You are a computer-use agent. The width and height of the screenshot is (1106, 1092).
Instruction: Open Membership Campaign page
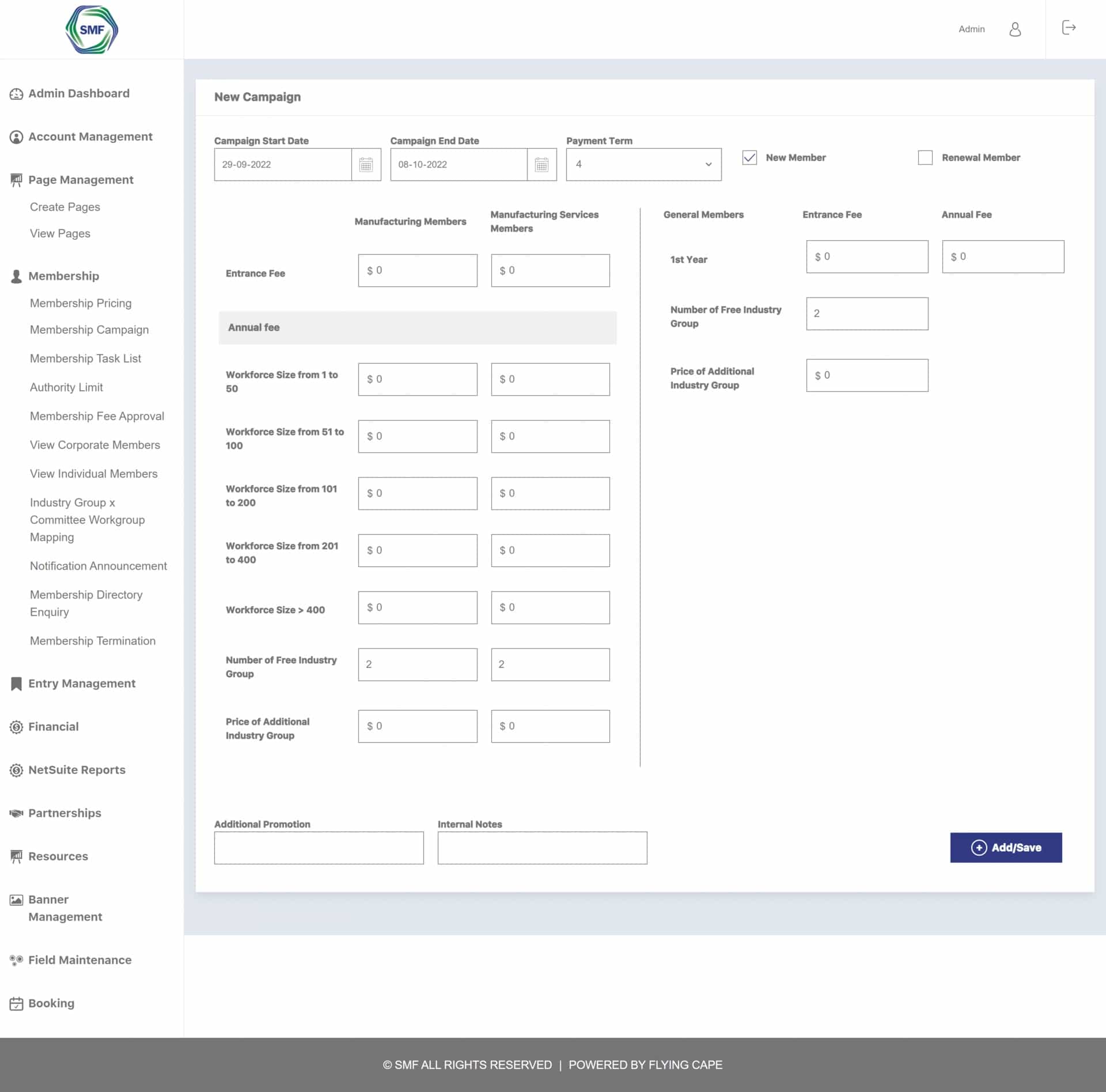pyautogui.click(x=89, y=330)
